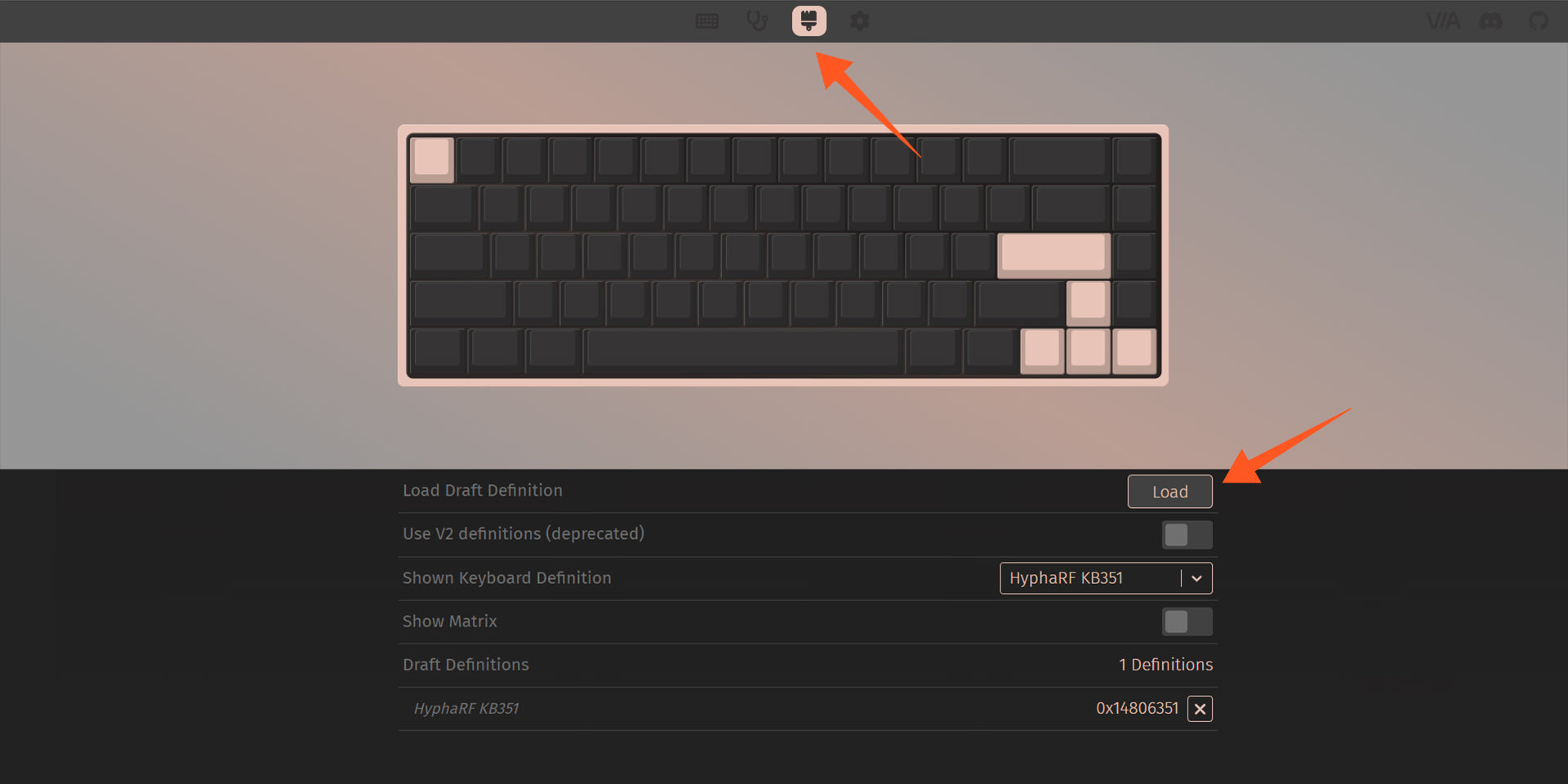
Task: Click the highlighted top-left Escape key
Action: [x=431, y=158]
